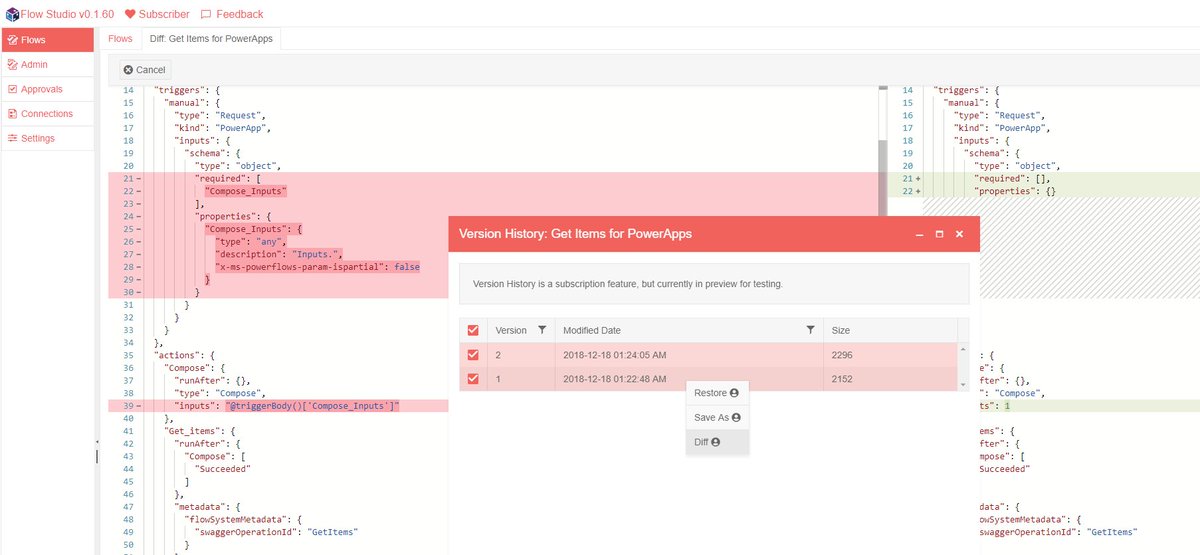Click removed line "Compose_Inputs" on line 22

coord(246,190)
